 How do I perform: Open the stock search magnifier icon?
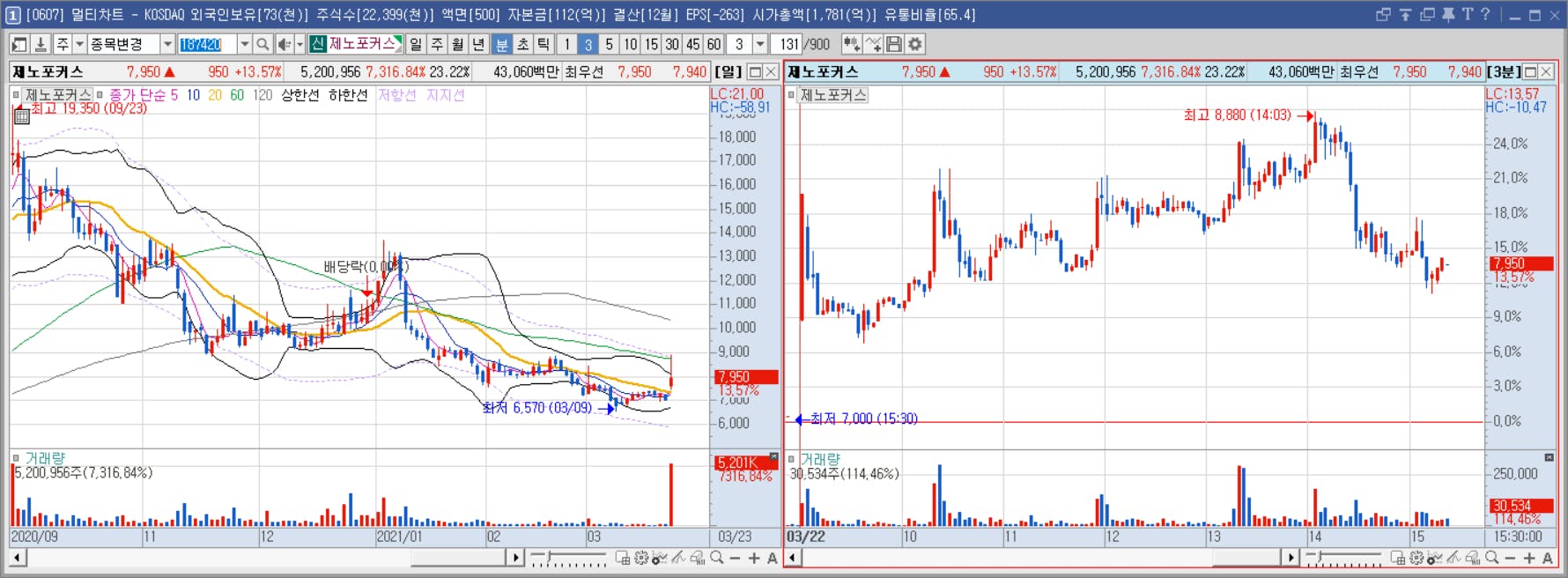point(263,44)
